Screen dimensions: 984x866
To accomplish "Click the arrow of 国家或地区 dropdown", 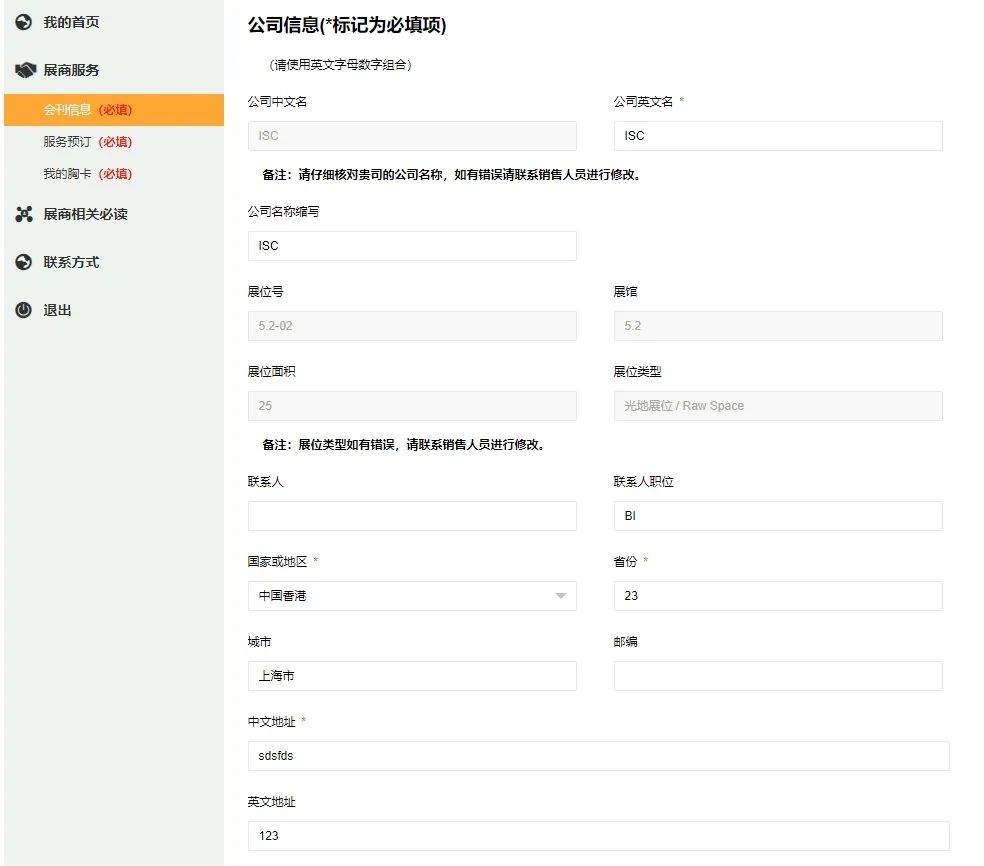I will click(x=560, y=596).
